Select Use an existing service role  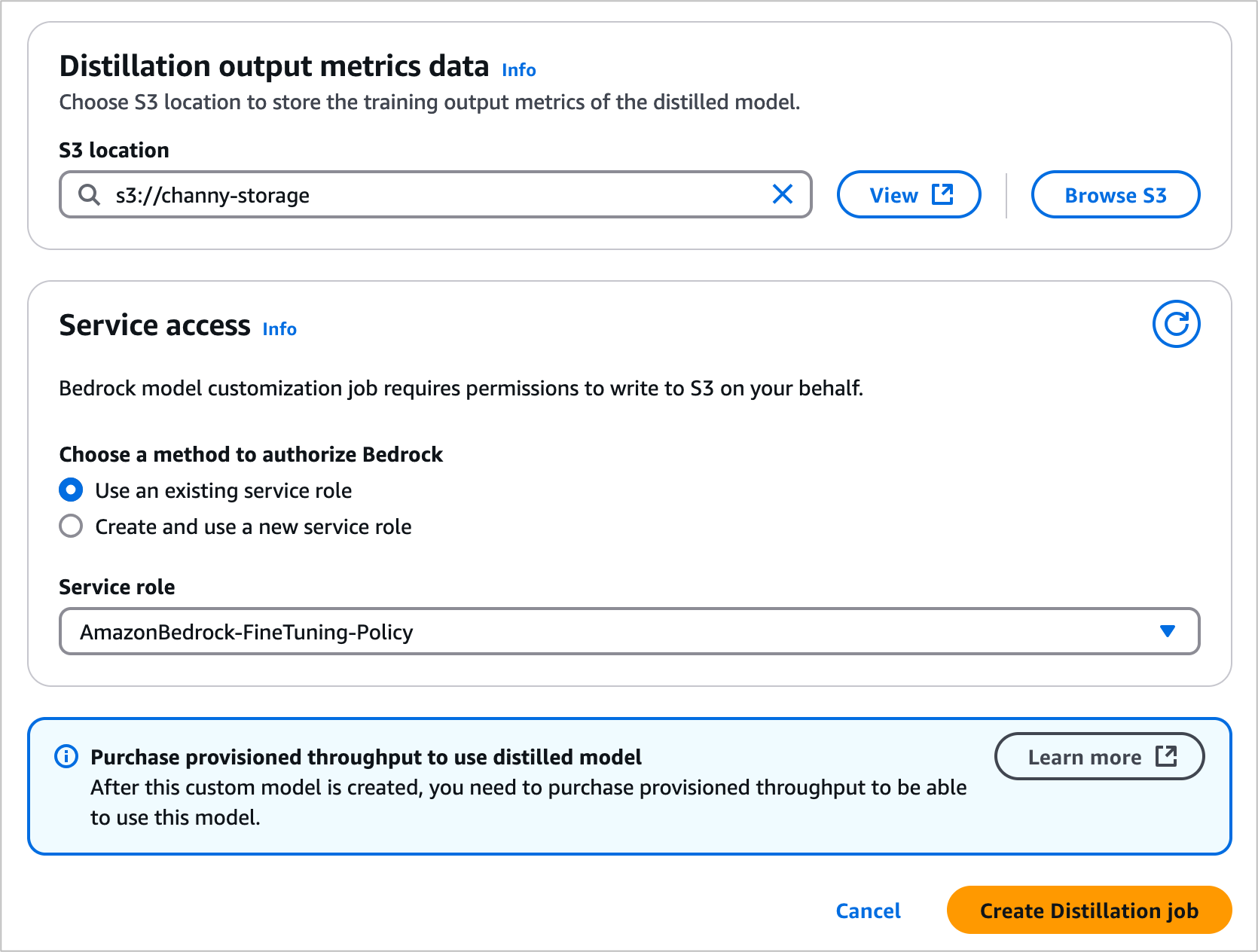71,490
